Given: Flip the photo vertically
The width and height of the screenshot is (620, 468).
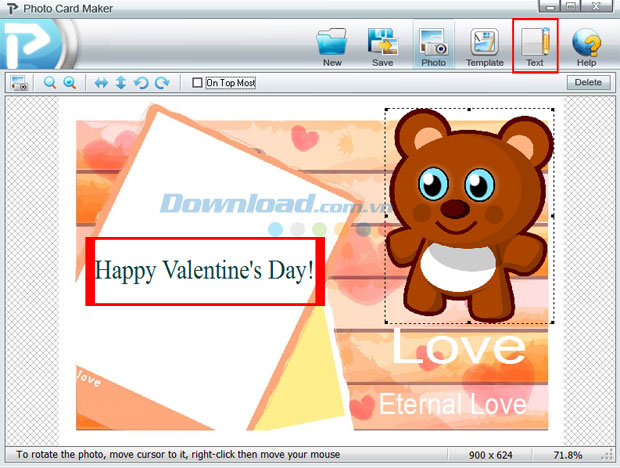Looking at the screenshot, I should coord(121,83).
